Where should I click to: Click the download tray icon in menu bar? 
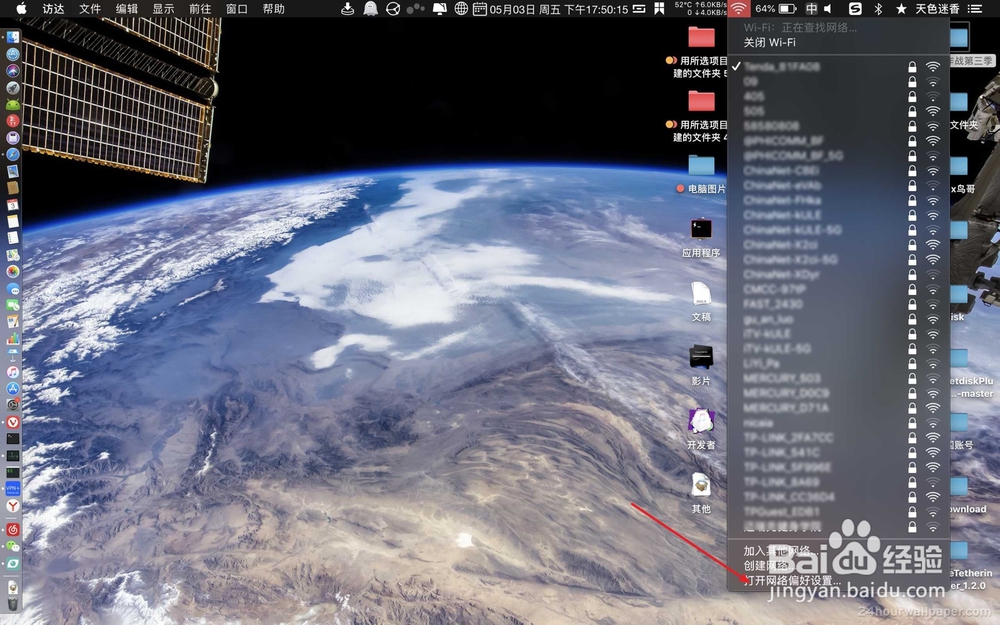click(x=348, y=8)
